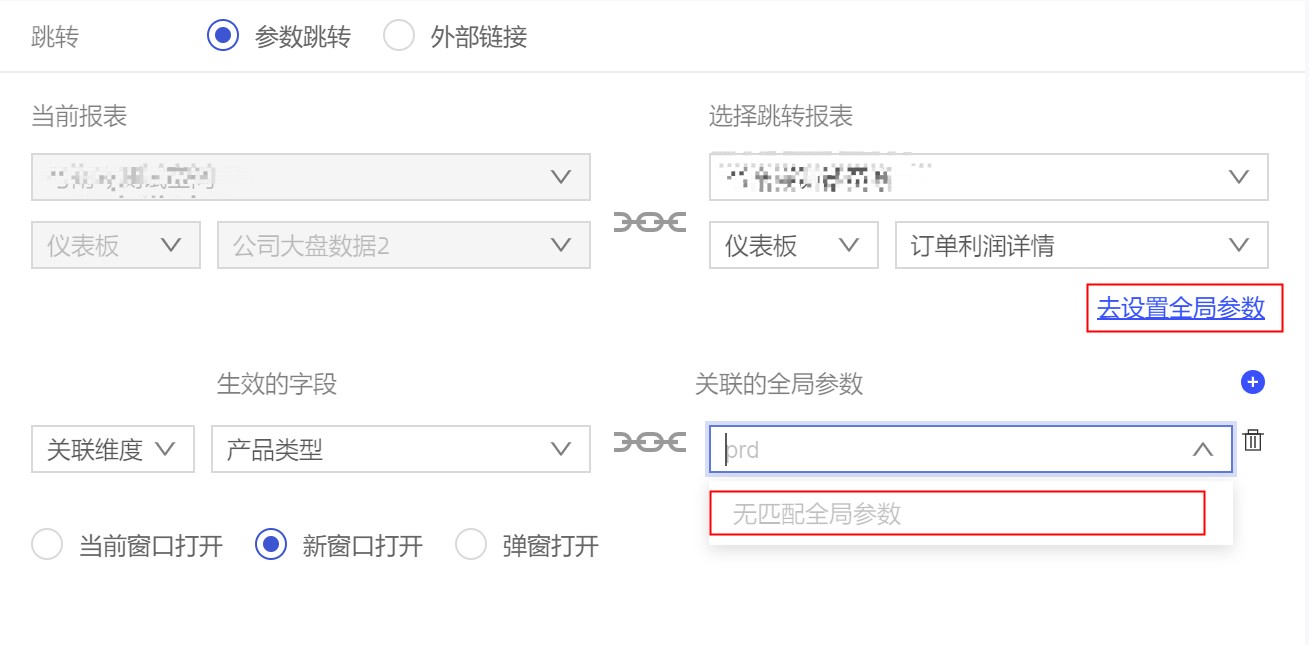Click the 去设置全局参数 link
1309x645 pixels.
(x=1180, y=308)
